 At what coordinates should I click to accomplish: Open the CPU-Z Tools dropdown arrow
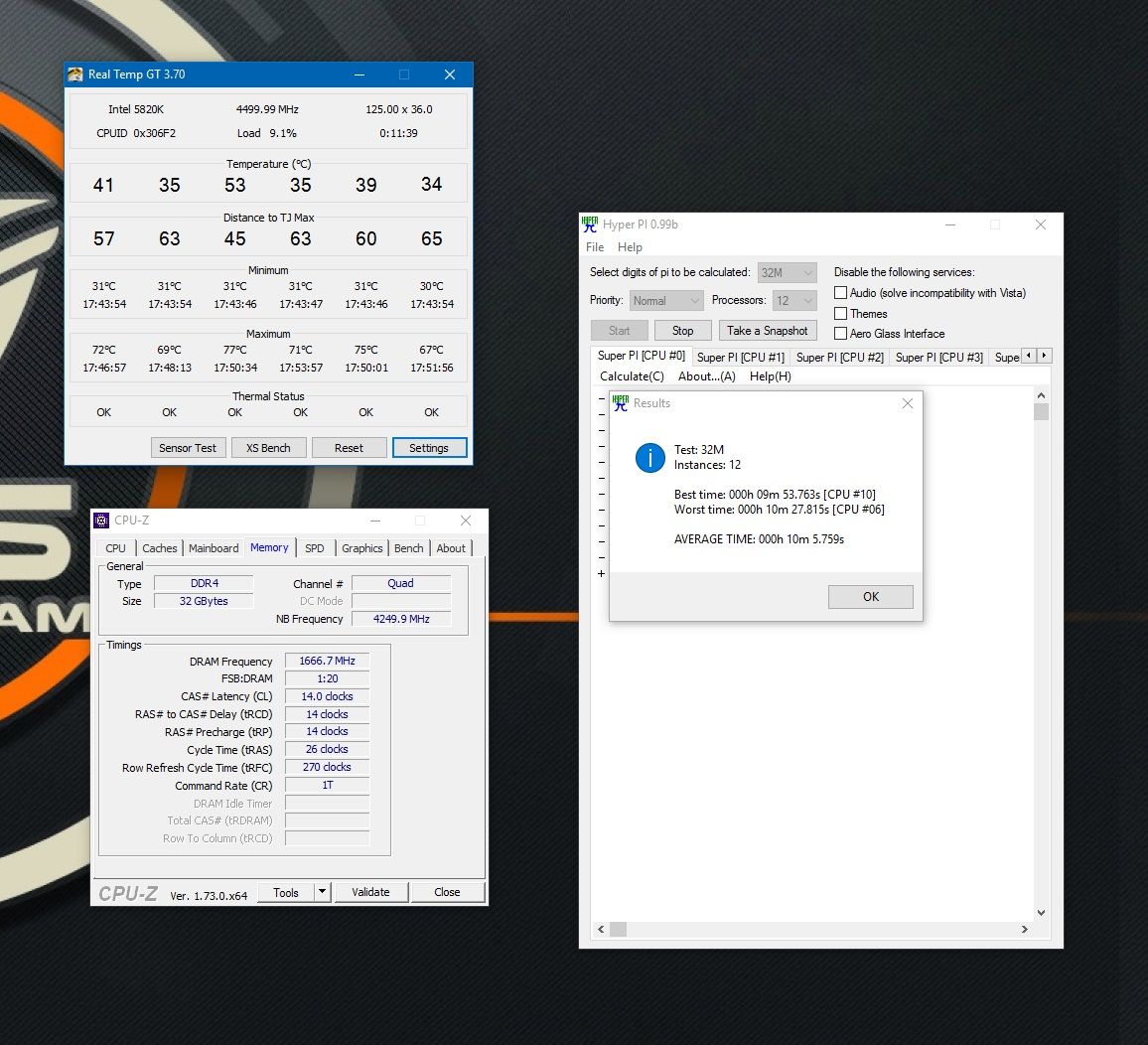[322, 892]
